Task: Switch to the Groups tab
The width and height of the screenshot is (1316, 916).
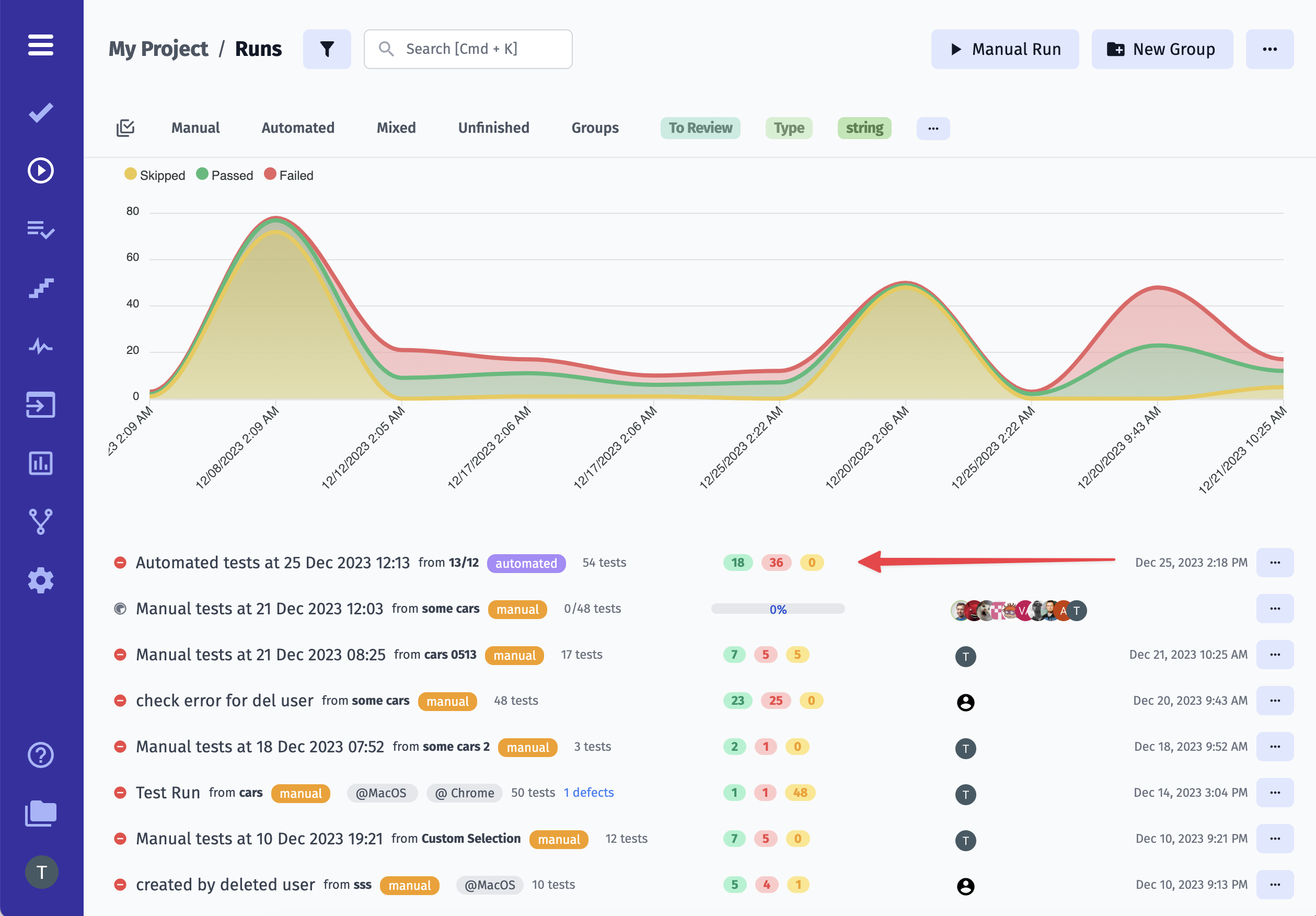Action: pyautogui.click(x=595, y=128)
